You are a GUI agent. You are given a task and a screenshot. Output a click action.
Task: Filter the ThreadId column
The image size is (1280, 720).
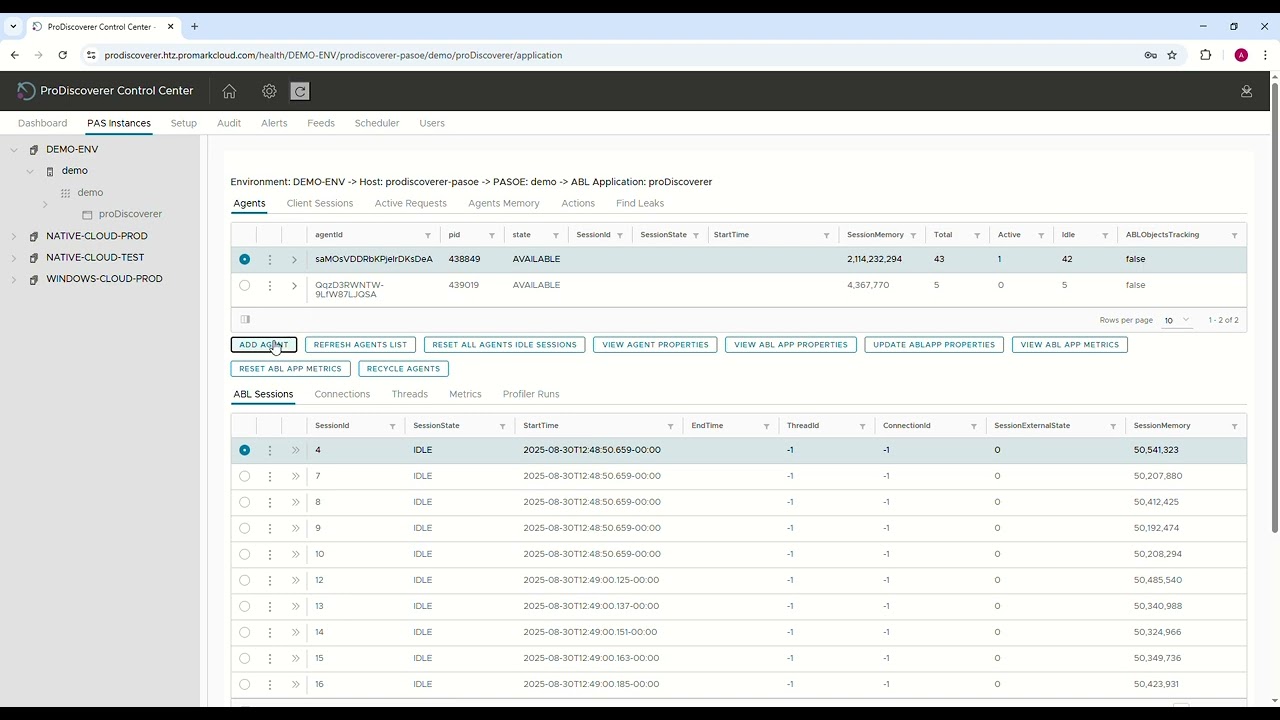862,426
